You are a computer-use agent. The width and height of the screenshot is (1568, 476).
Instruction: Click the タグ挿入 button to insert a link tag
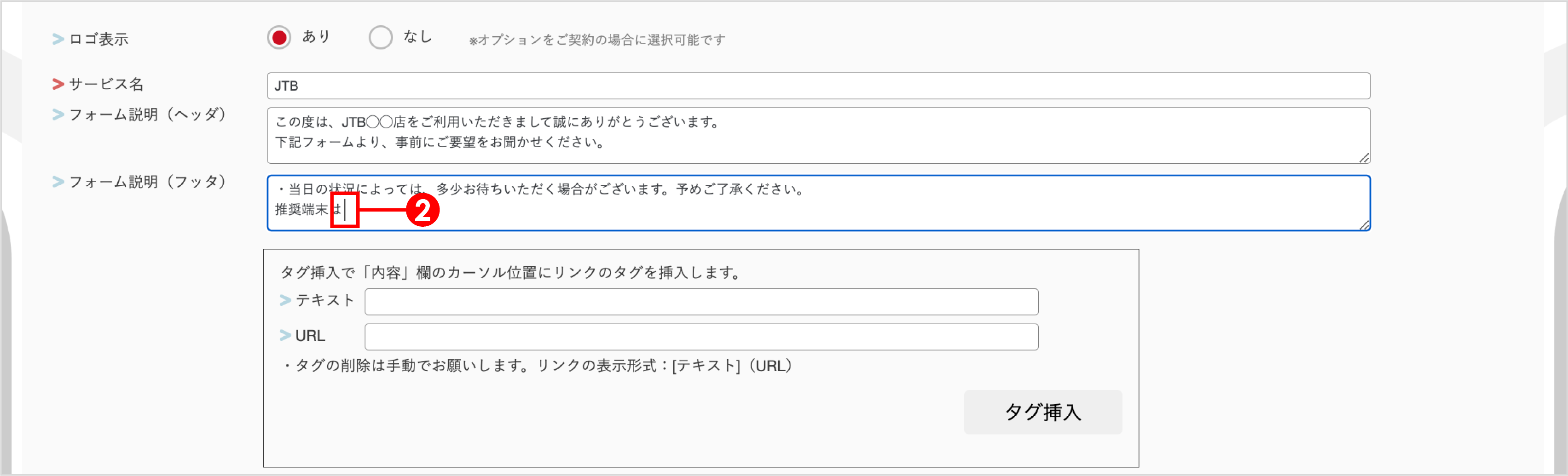(1043, 412)
